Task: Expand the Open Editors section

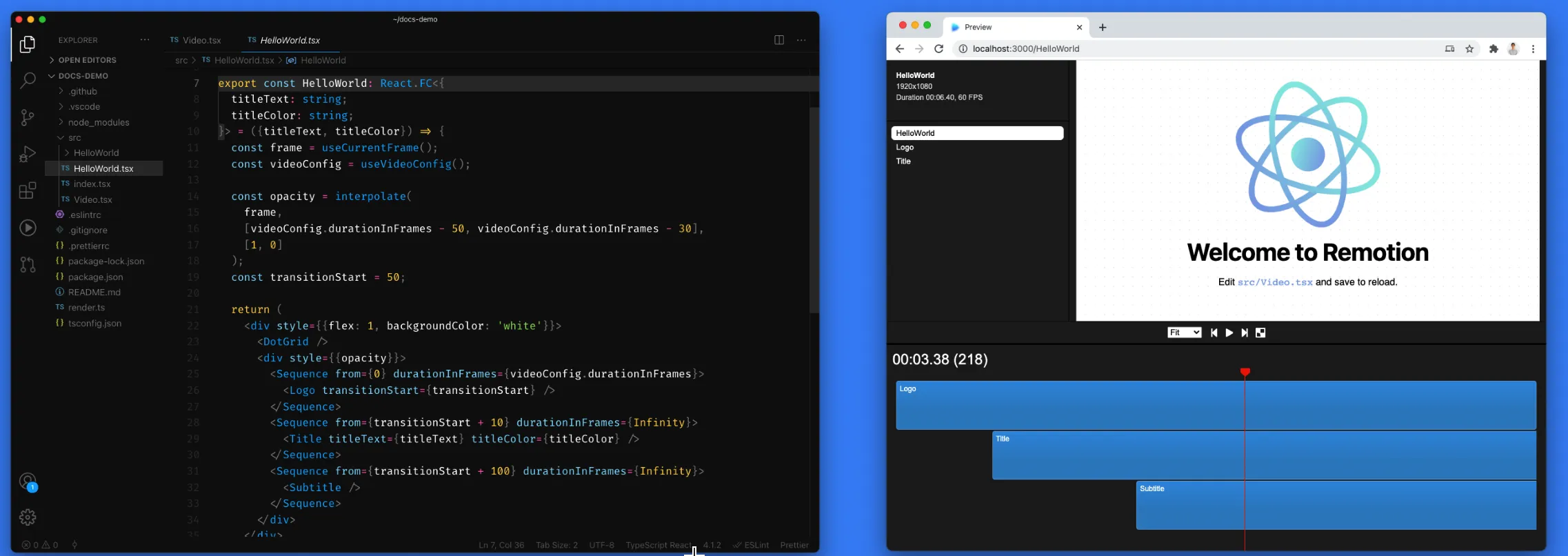Action: [87, 60]
